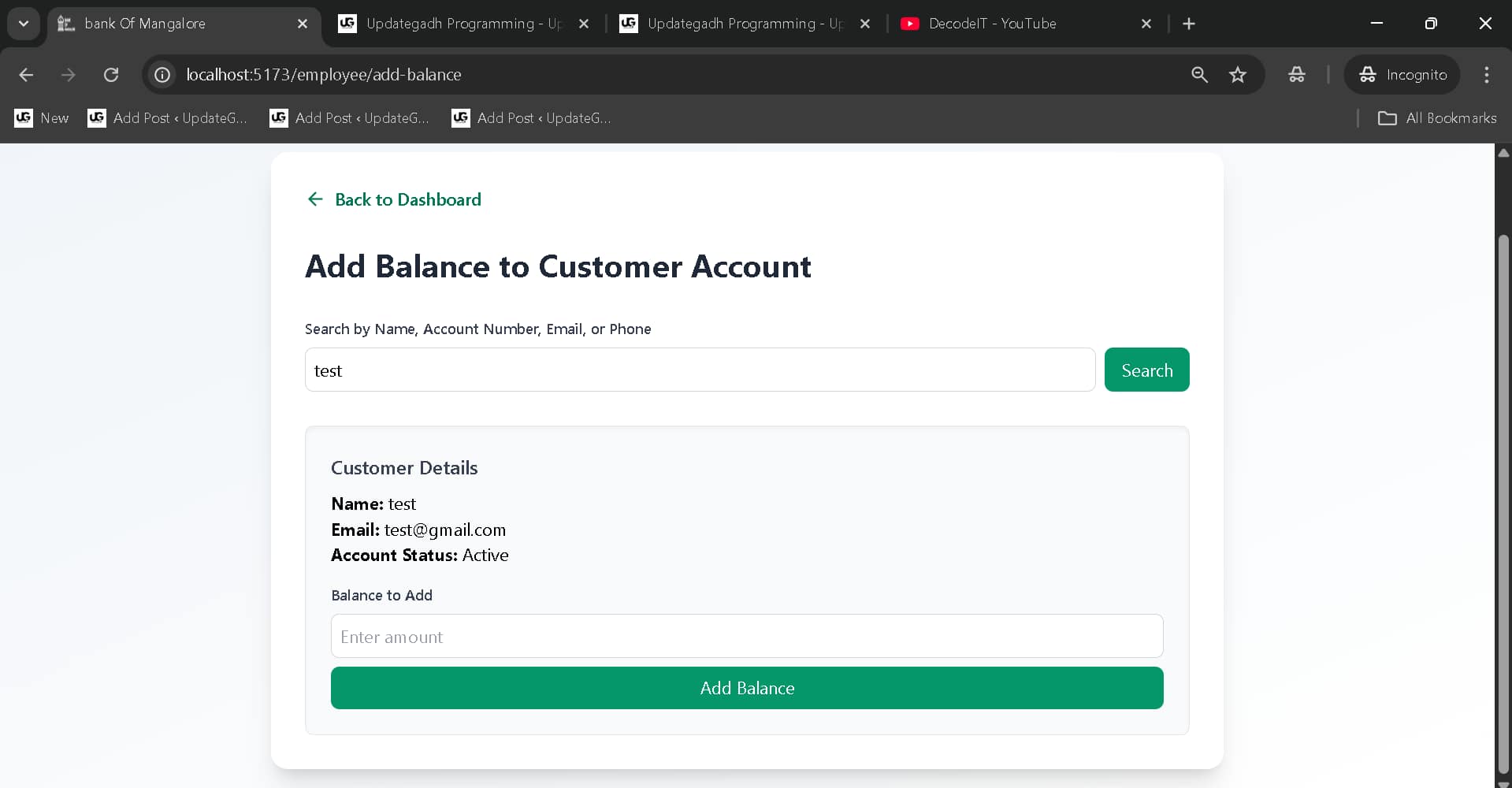The image size is (1512, 788).
Task: Open the Chrome three-dot settings menu
Action: pyautogui.click(x=1486, y=75)
